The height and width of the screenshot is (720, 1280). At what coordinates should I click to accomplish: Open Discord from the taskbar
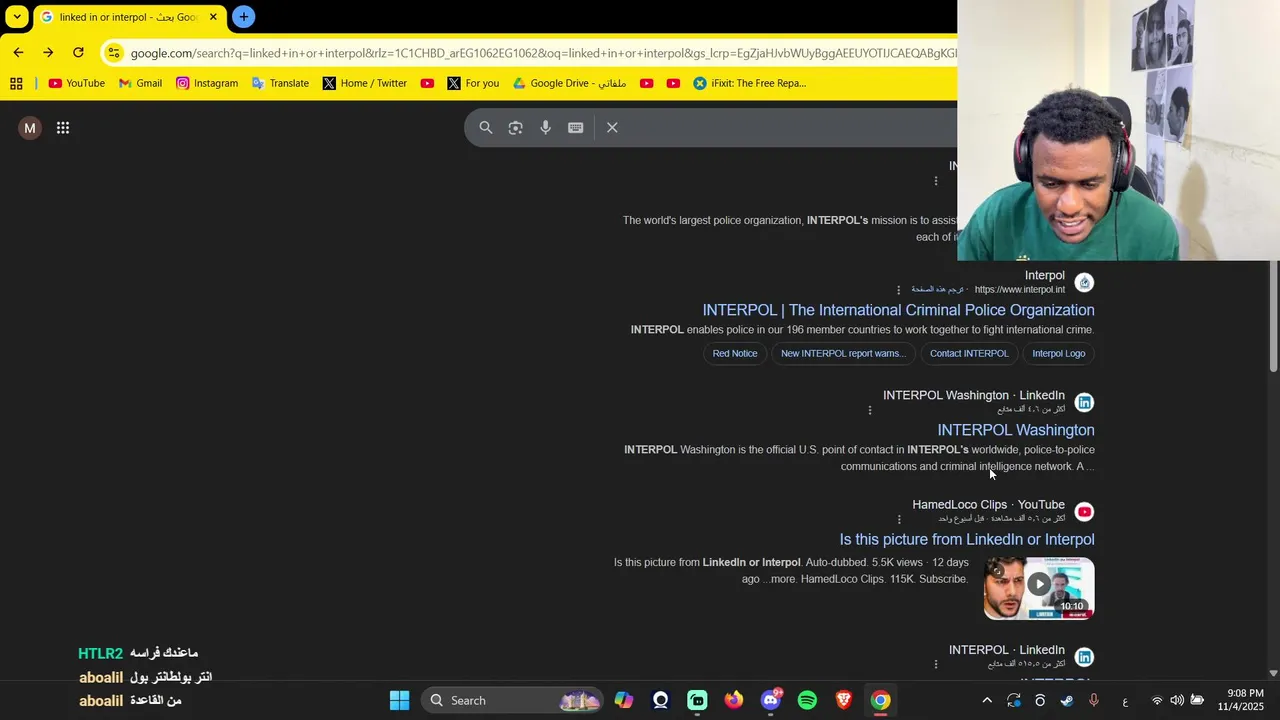click(771, 700)
